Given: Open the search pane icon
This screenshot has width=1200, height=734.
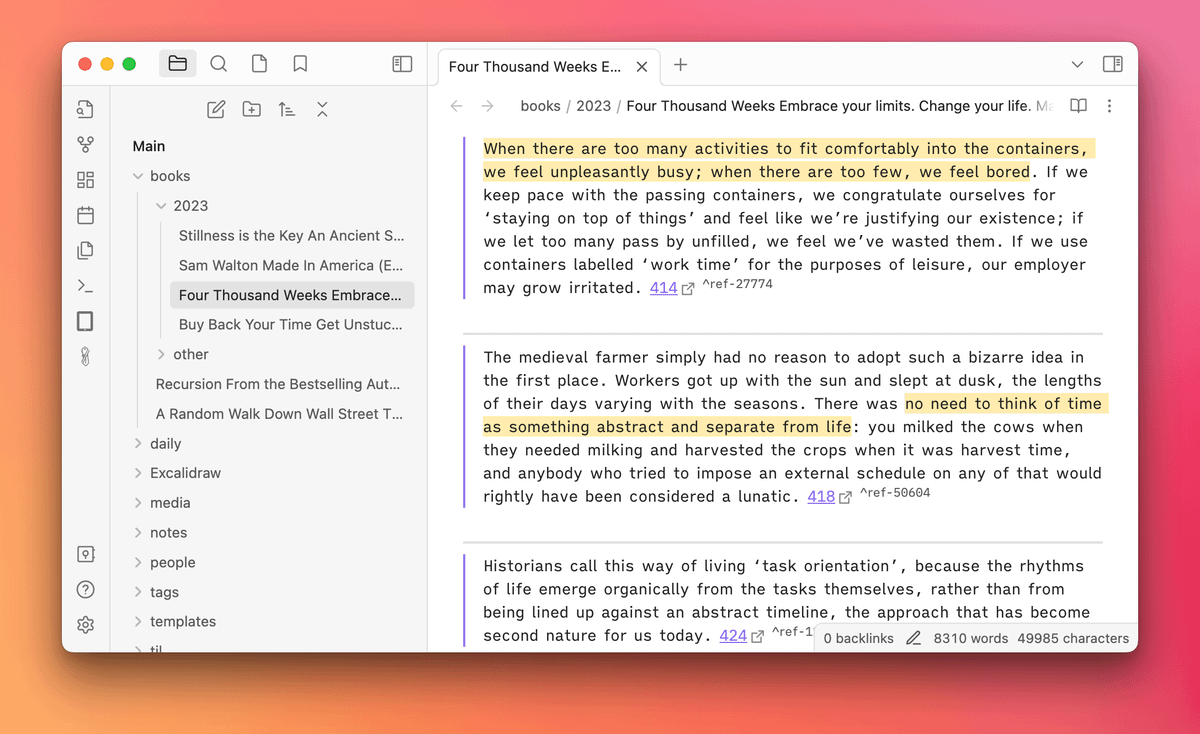Looking at the screenshot, I should click(218, 64).
